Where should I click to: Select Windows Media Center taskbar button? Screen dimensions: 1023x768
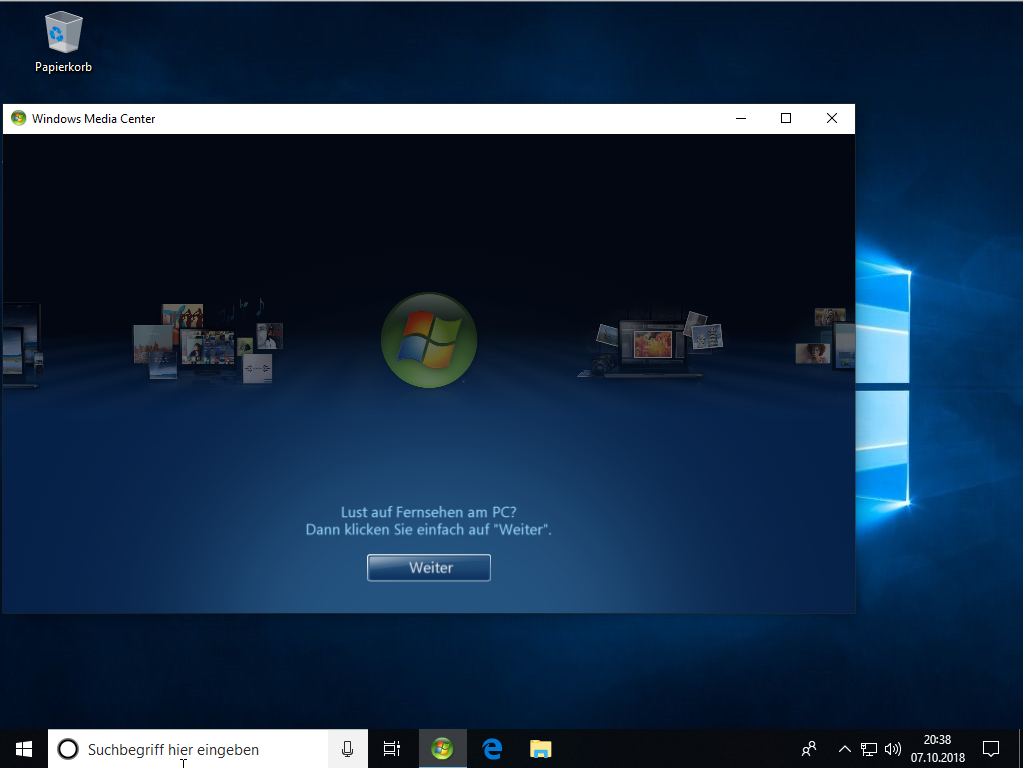442,749
